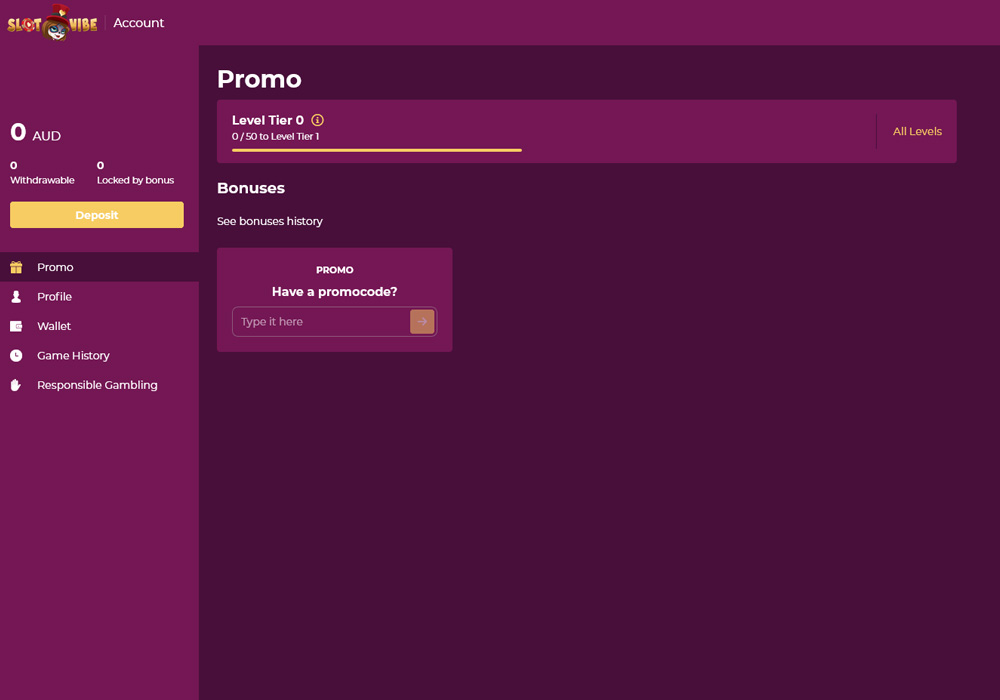Click the Withdrawable balance amount

[14, 166]
